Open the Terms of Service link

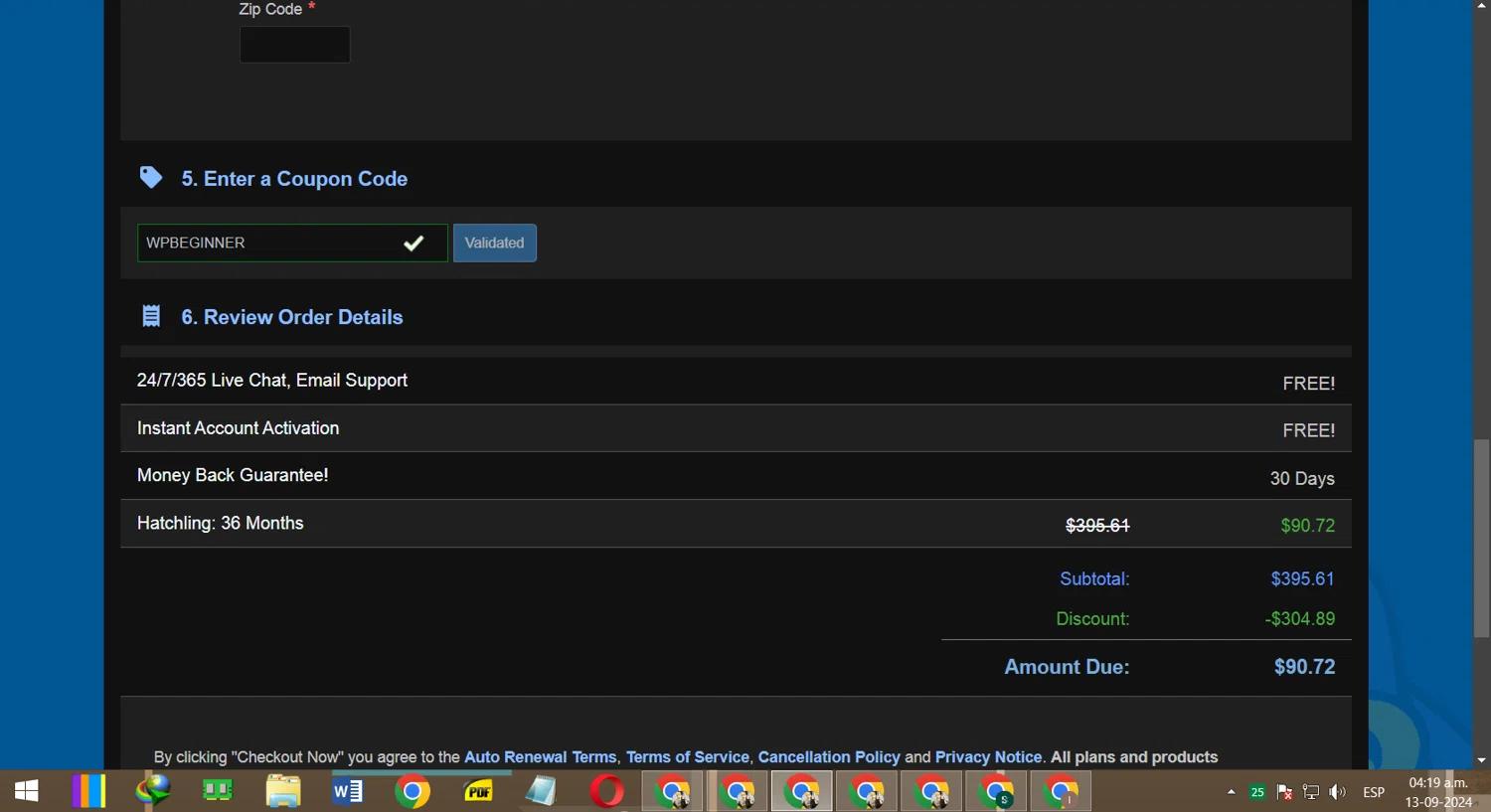pos(687,757)
